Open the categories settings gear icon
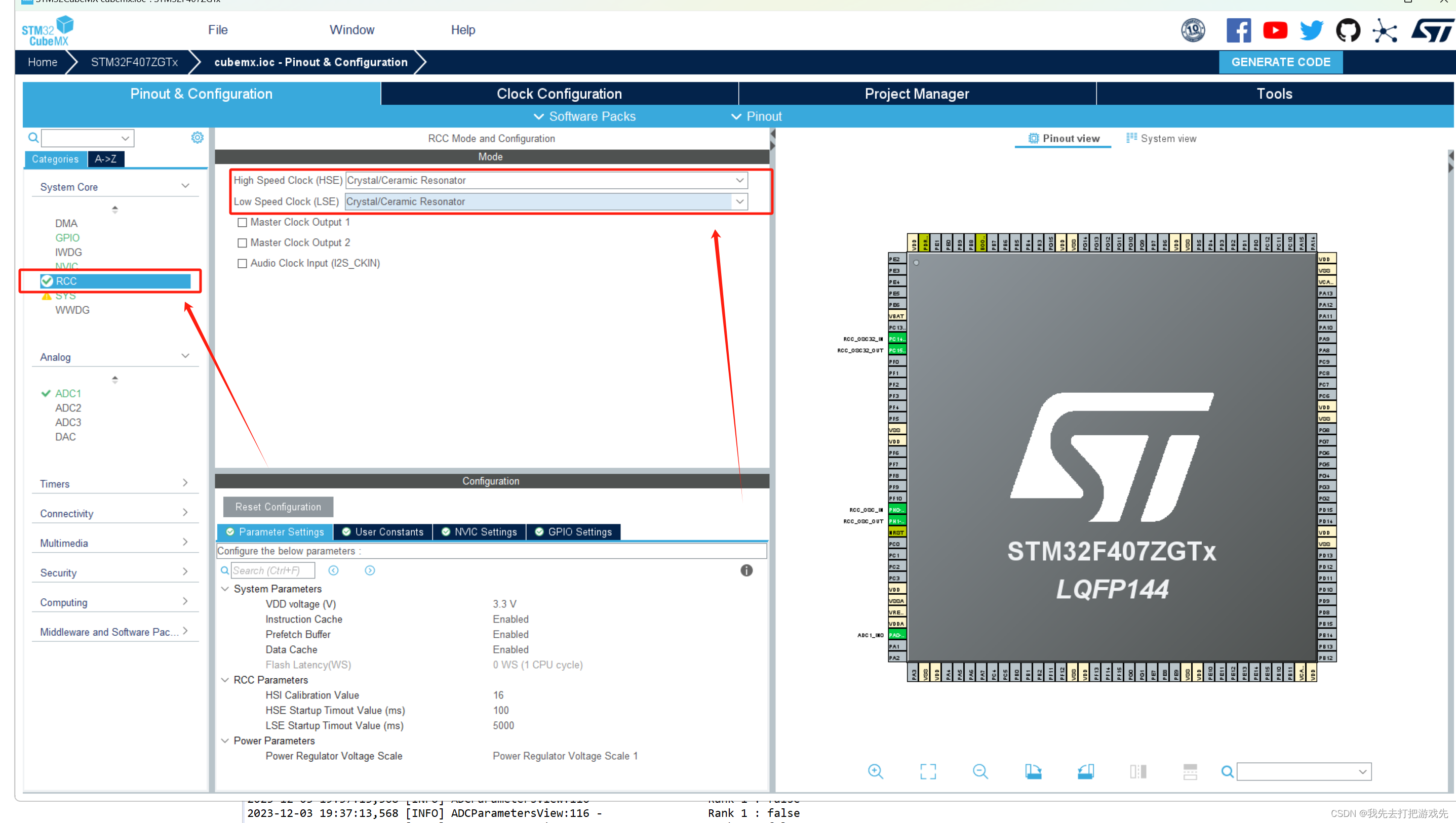The width and height of the screenshot is (1456, 823). pyautogui.click(x=197, y=137)
